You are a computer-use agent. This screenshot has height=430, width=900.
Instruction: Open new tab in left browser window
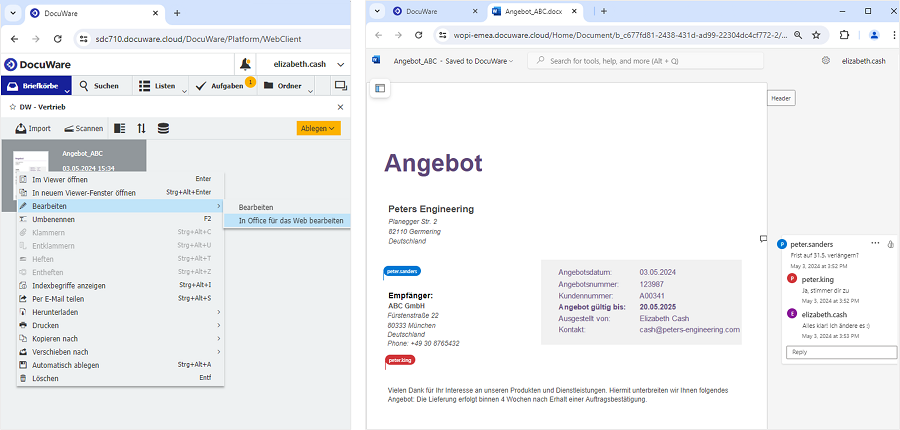click(x=177, y=13)
